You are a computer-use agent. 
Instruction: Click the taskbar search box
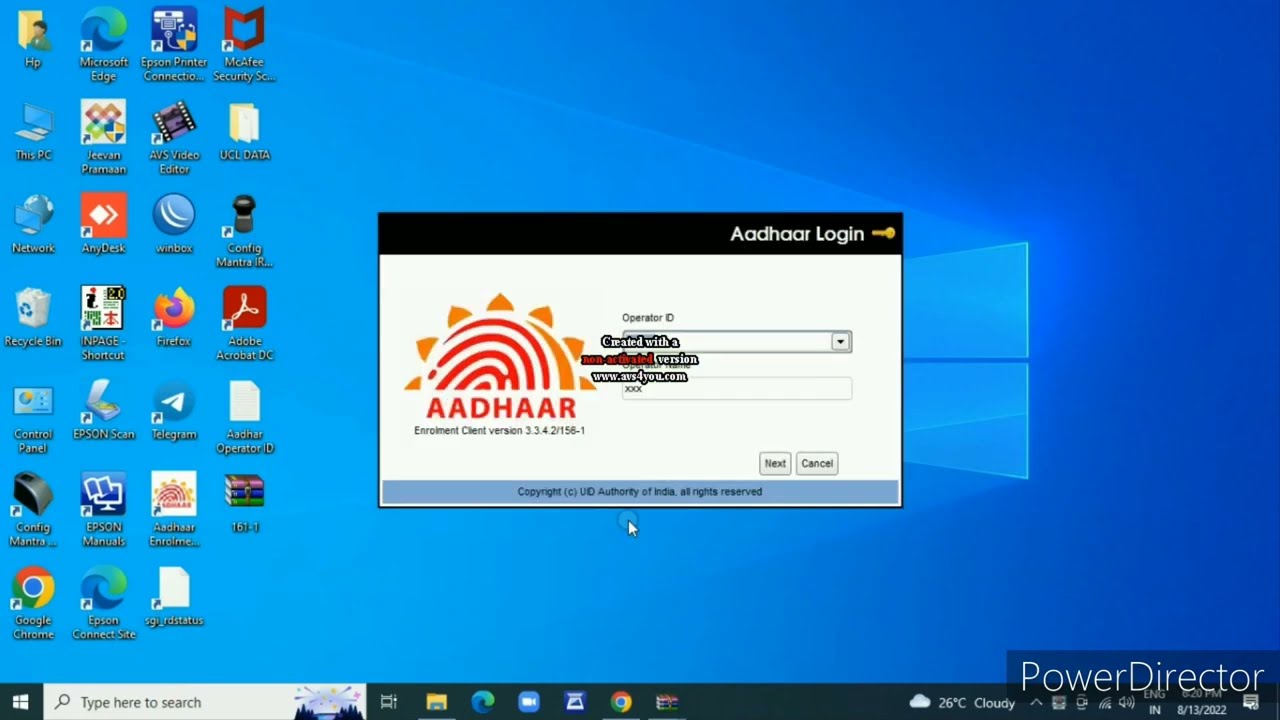(x=205, y=702)
